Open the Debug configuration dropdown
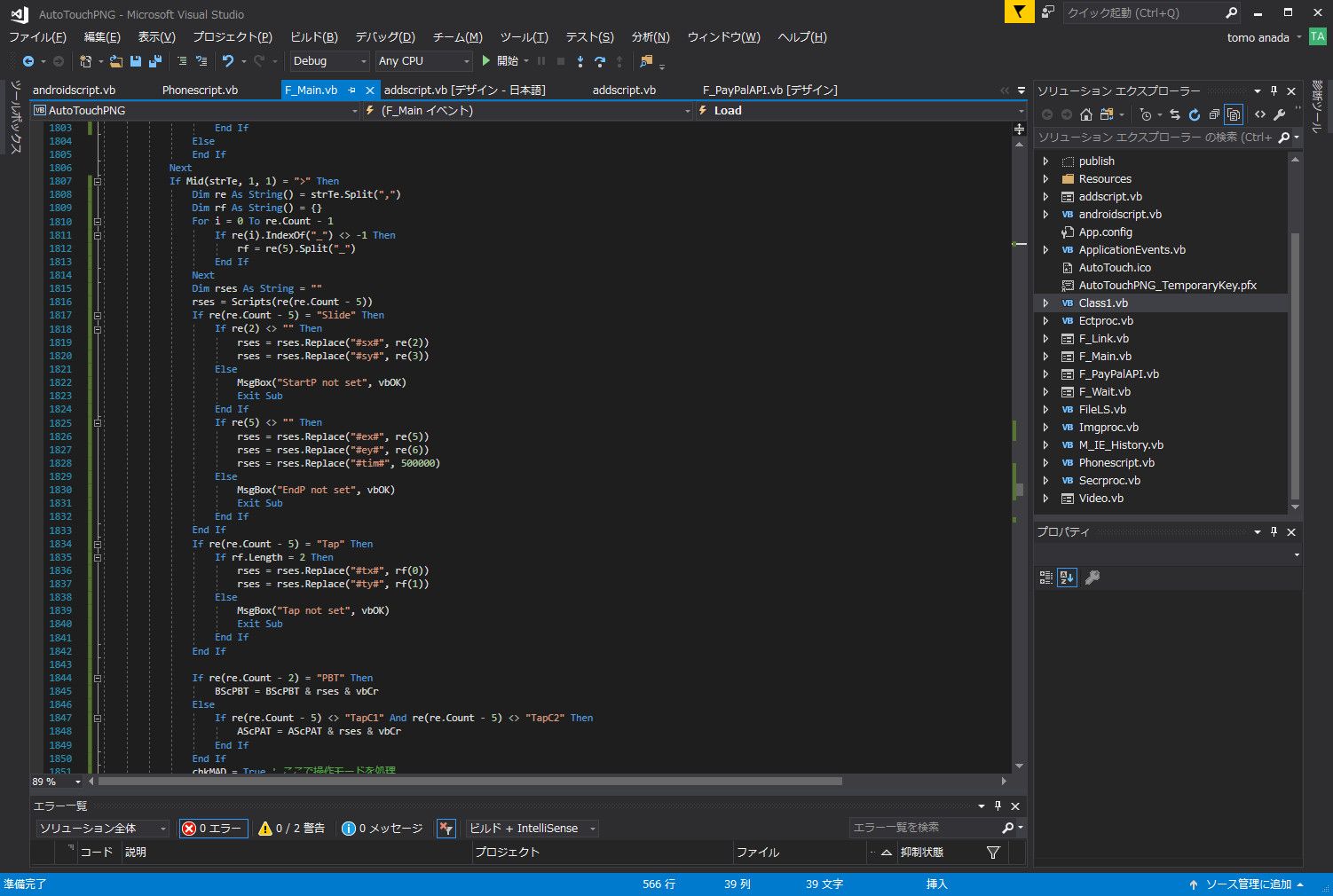The width and height of the screenshot is (1333, 896). pyautogui.click(x=329, y=61)
